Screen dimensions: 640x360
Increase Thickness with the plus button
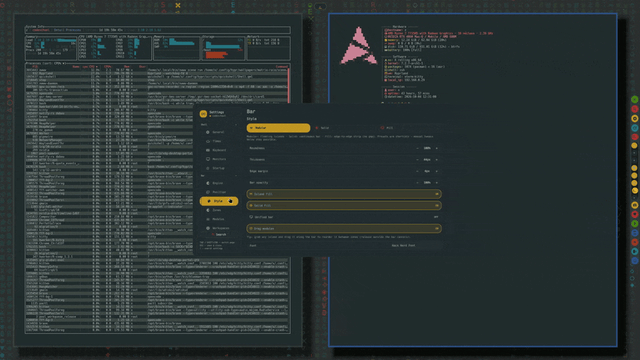click(x=436, y=160)
